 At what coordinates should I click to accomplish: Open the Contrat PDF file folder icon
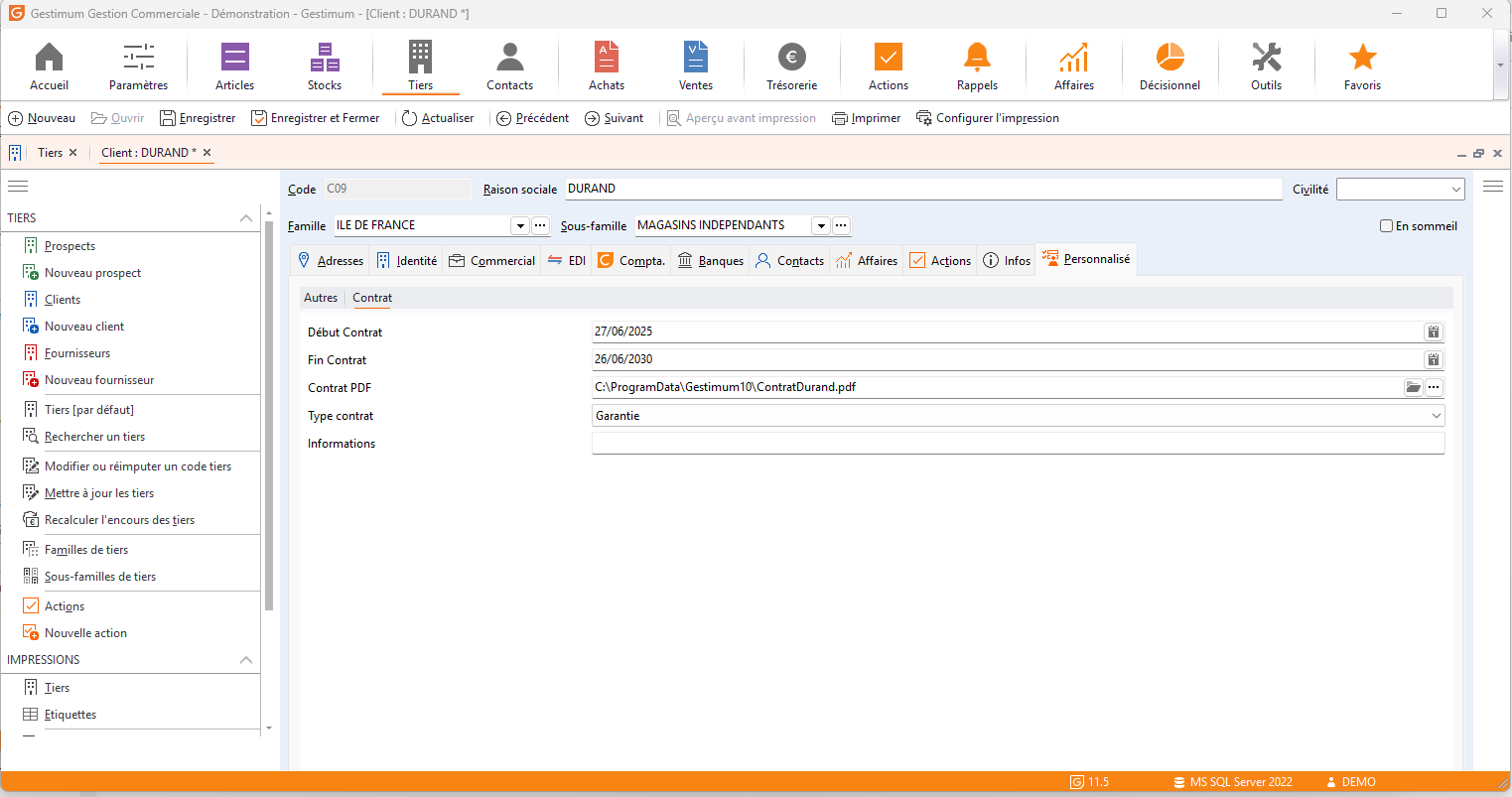(x=1414, y=387)
